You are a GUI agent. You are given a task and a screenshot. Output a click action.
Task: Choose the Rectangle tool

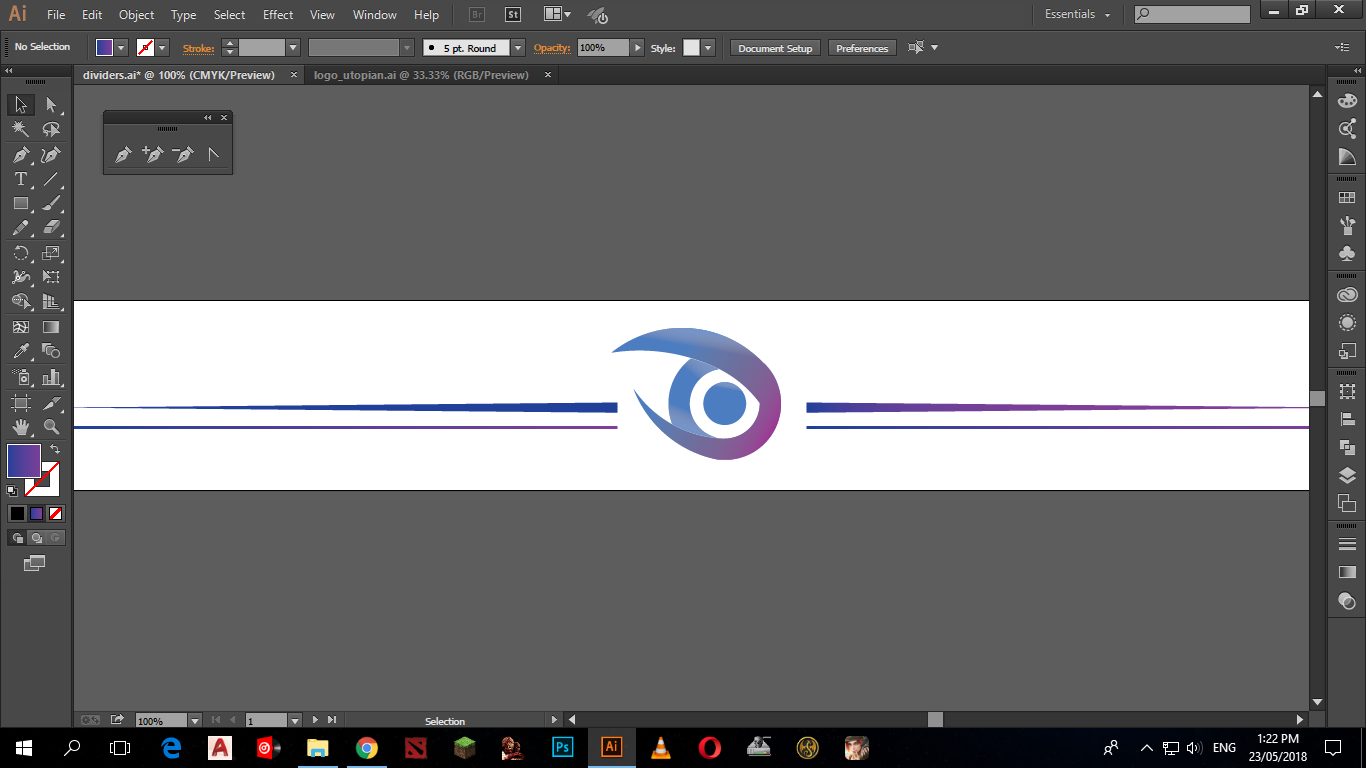(x=20, y=203)
